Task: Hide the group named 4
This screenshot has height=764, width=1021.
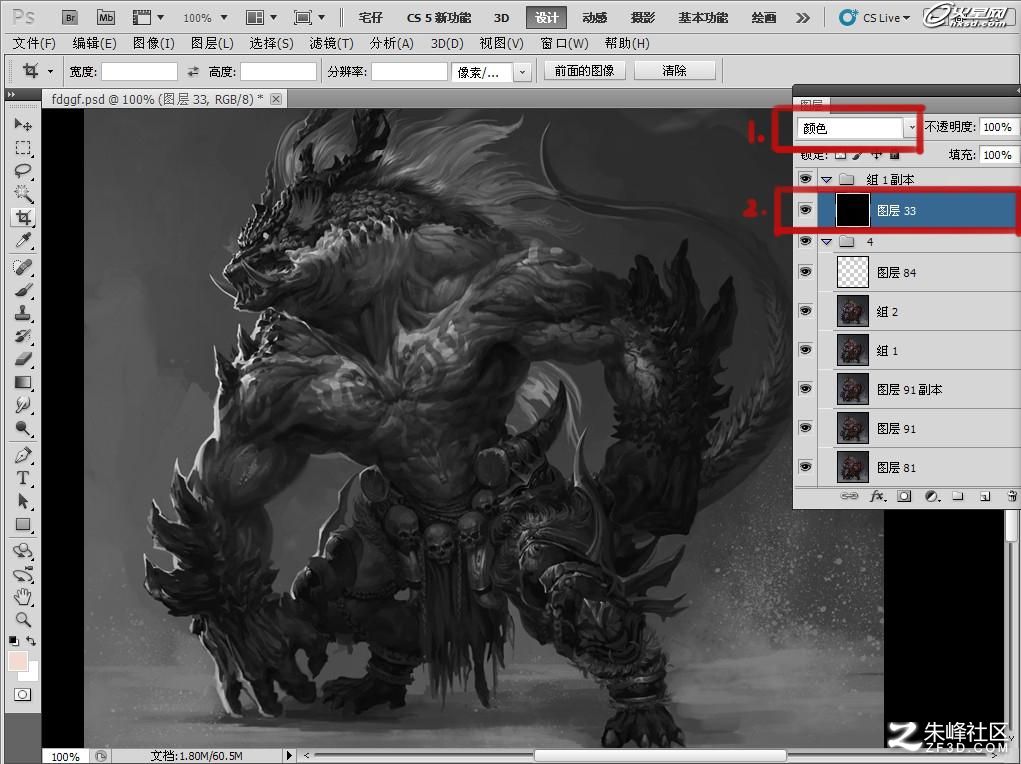Action: [805, 241]
